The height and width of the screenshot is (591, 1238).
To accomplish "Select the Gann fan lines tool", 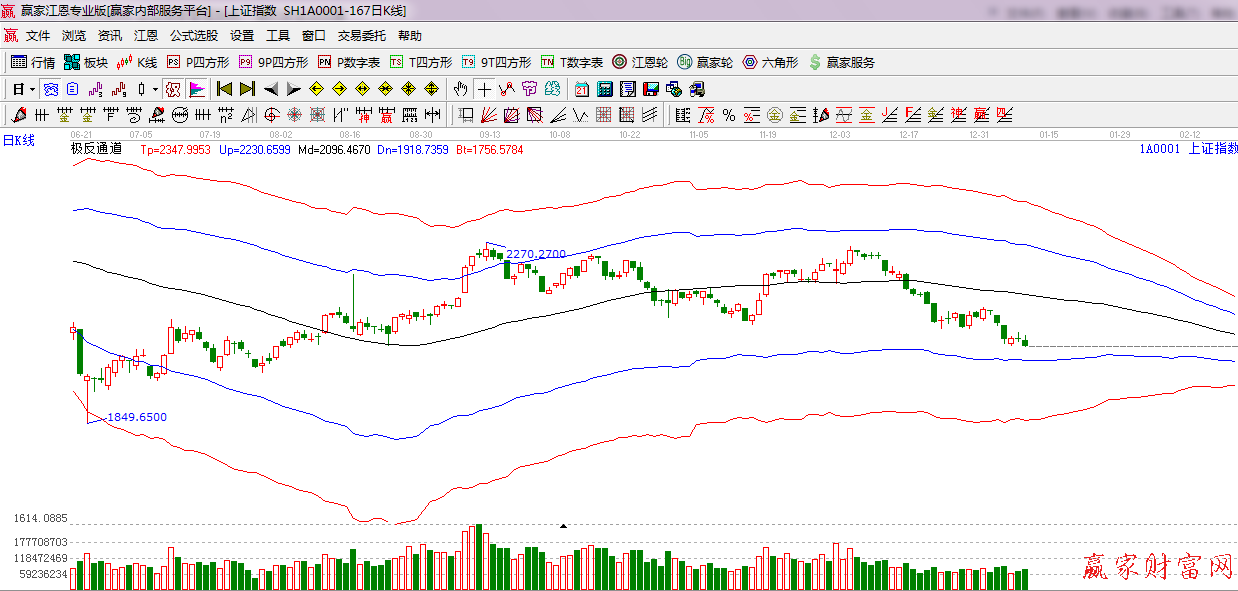I will point(490,115).
